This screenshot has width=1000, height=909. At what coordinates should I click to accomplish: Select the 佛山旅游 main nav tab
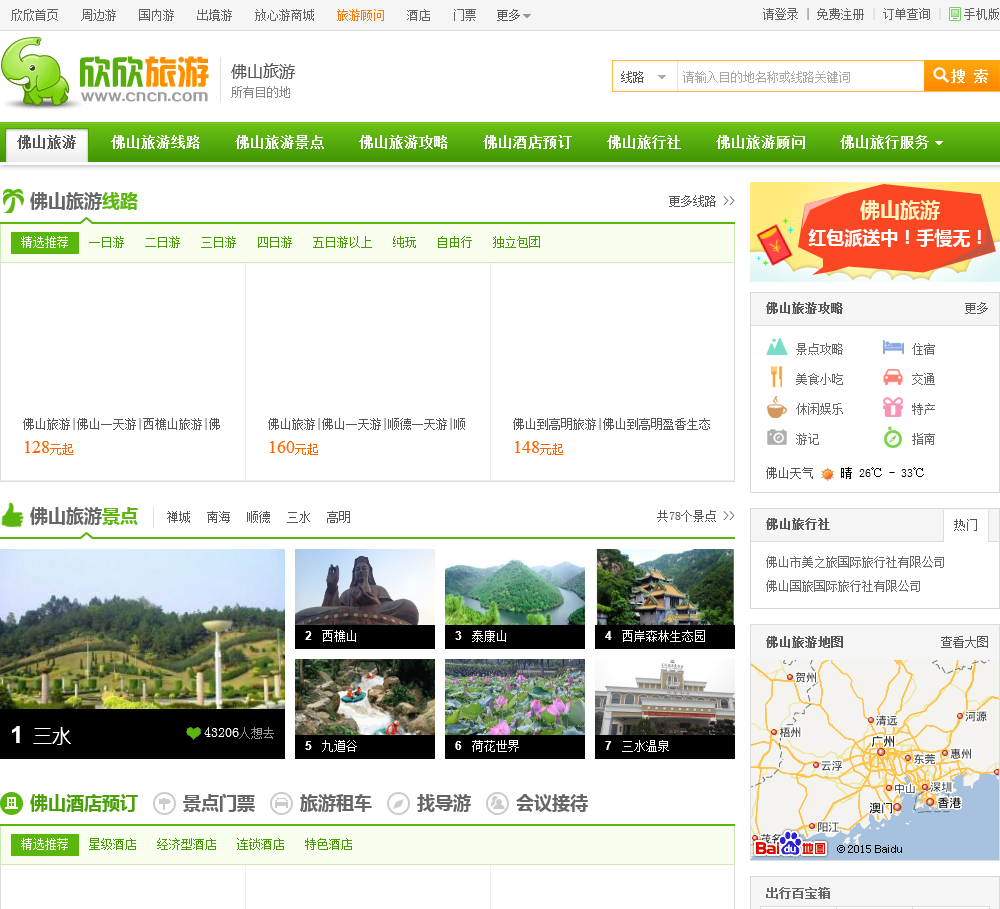coord(47,142)
